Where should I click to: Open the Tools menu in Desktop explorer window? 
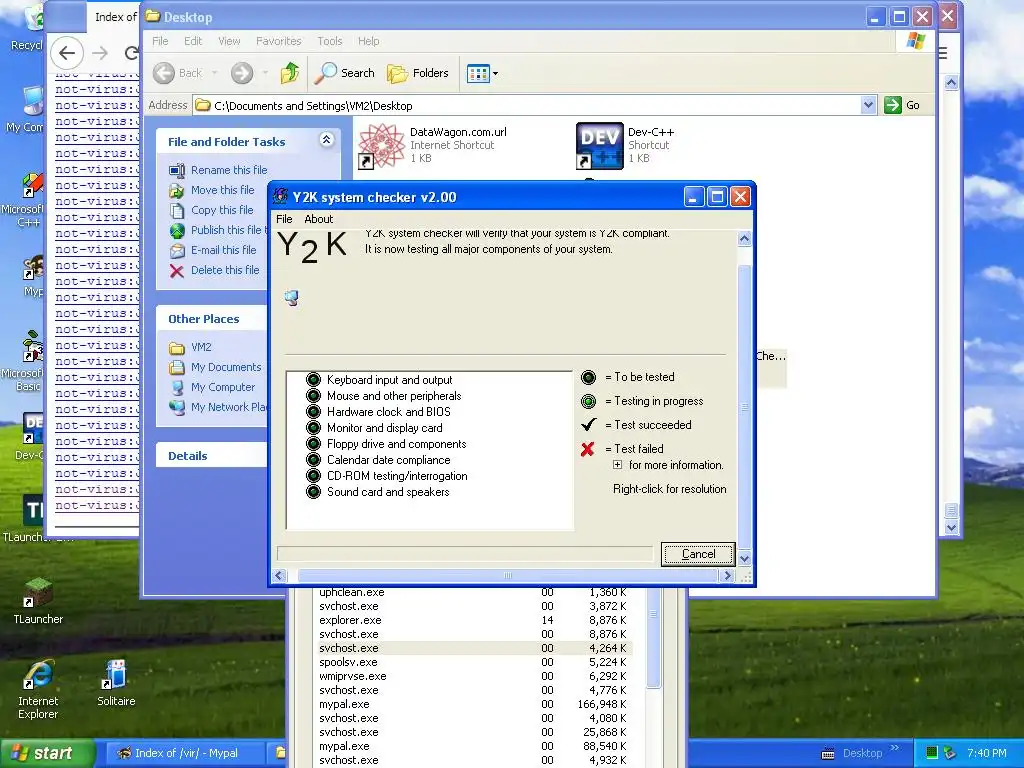330,41
